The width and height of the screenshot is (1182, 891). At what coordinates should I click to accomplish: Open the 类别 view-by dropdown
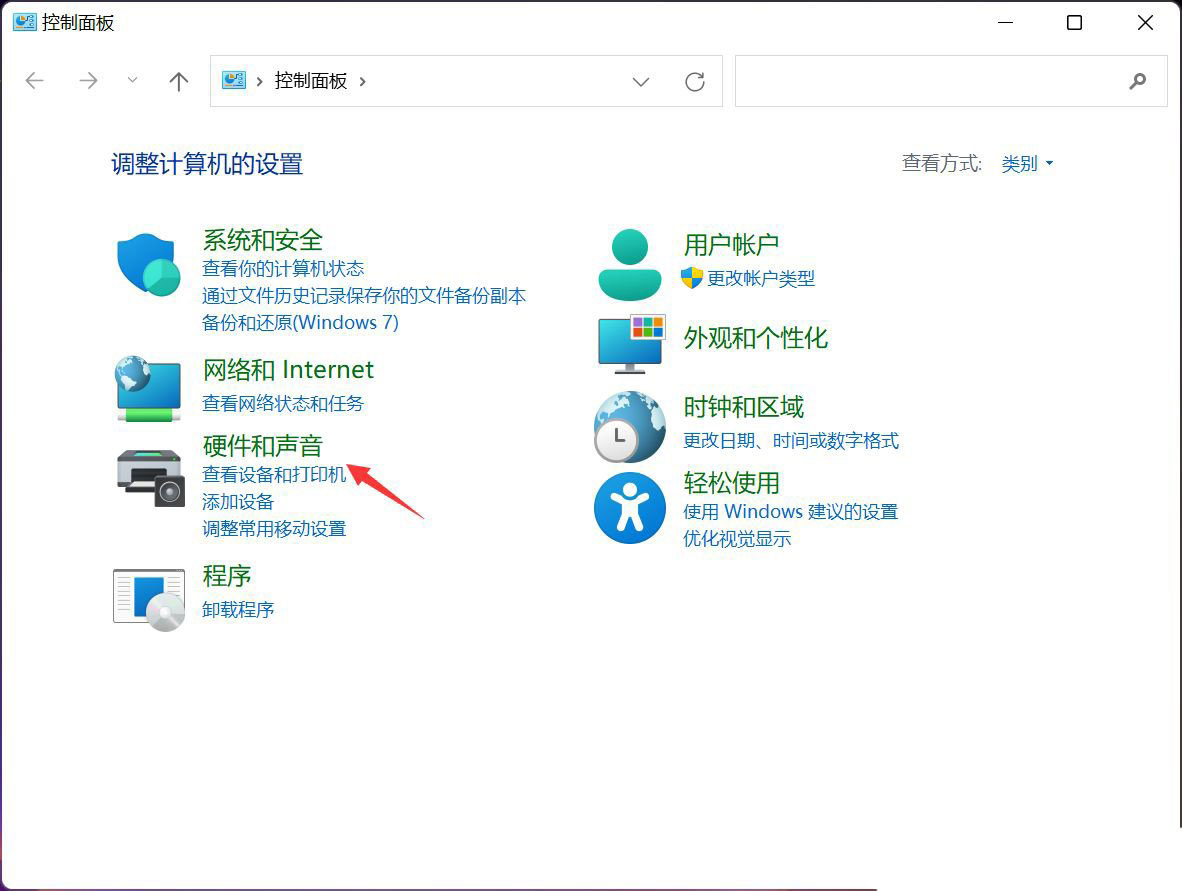pyautogui.click(x=1026, y=163)
